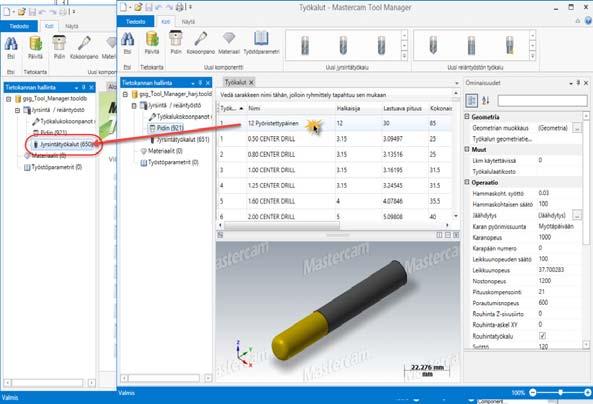Click zoom in plus button in status bar
Screen dimensions: 593x404
click(x=587, y=393)
